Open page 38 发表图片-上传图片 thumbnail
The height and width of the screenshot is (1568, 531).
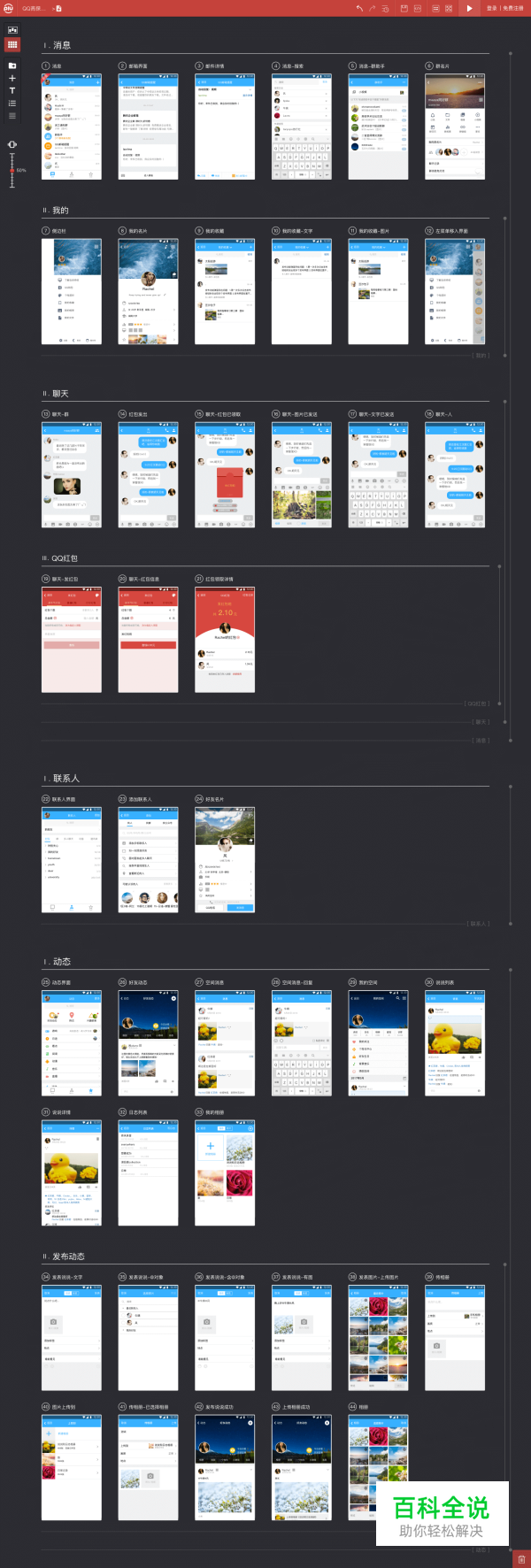tap(379, 1337)
